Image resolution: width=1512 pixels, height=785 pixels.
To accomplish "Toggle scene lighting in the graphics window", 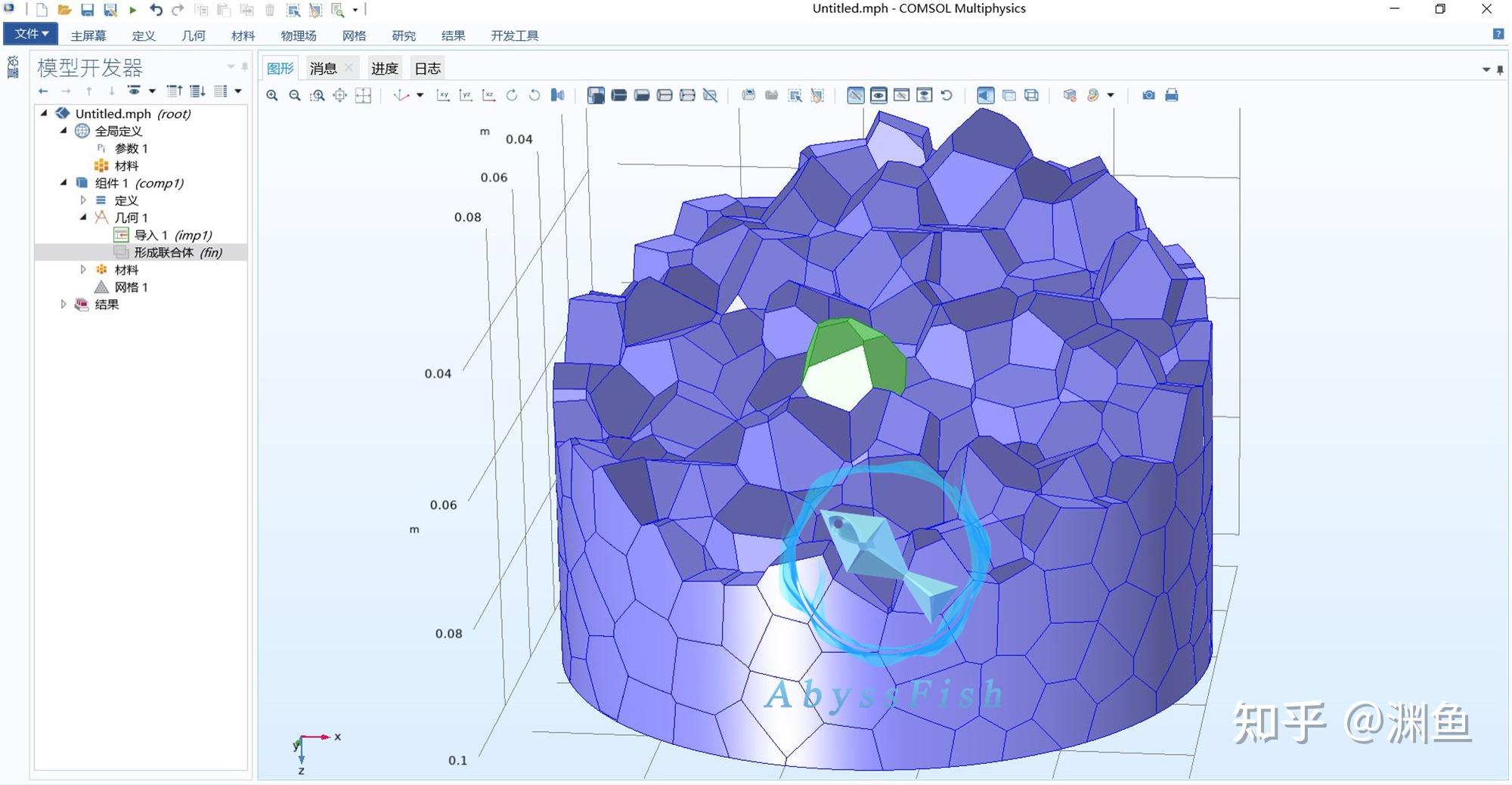I will (x=984, y=95).
